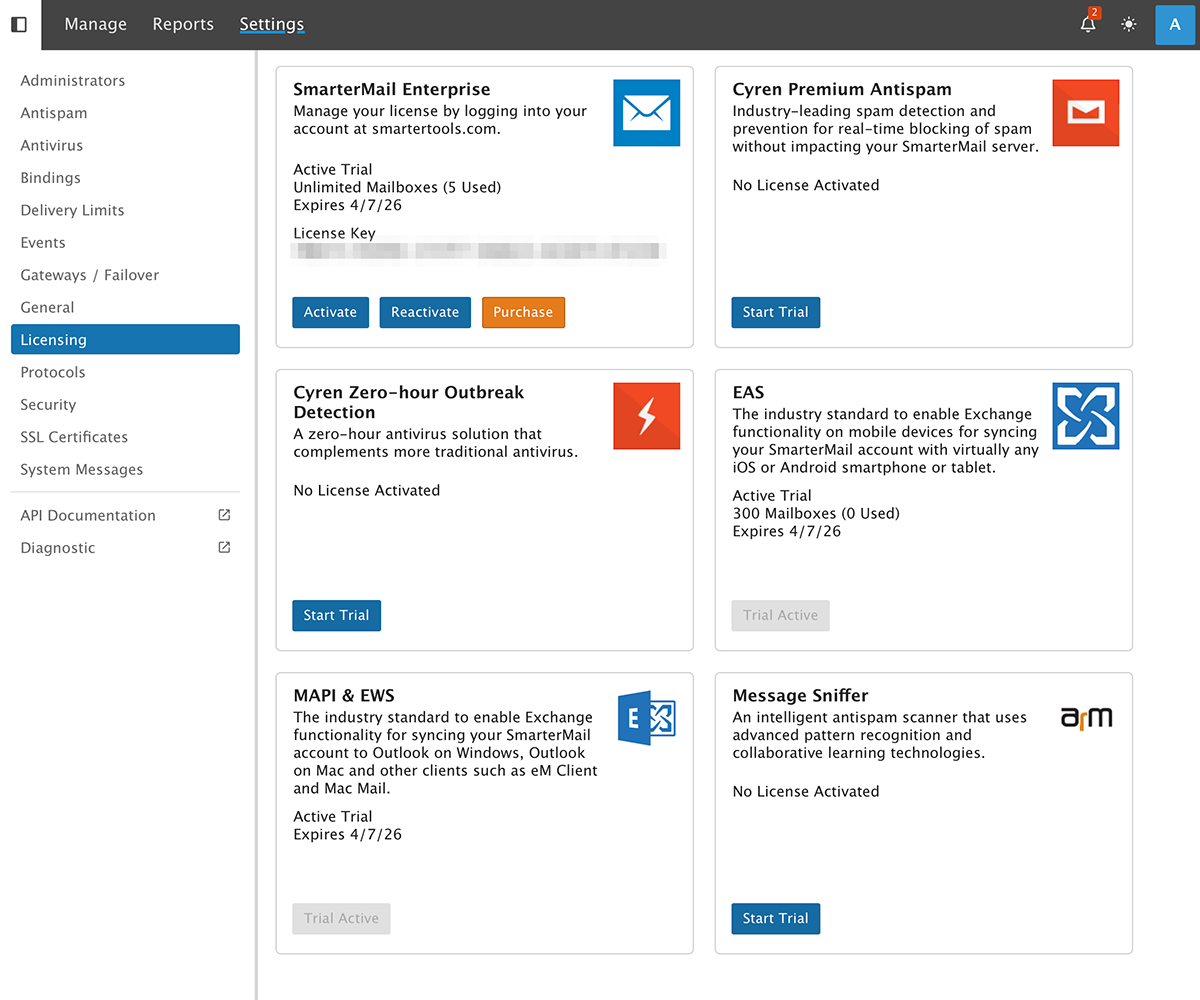This screenshot has height=1000, width=1200.
Task: Click the MAPI & EWS Exchange icon
Action: [x=646, y=717]
